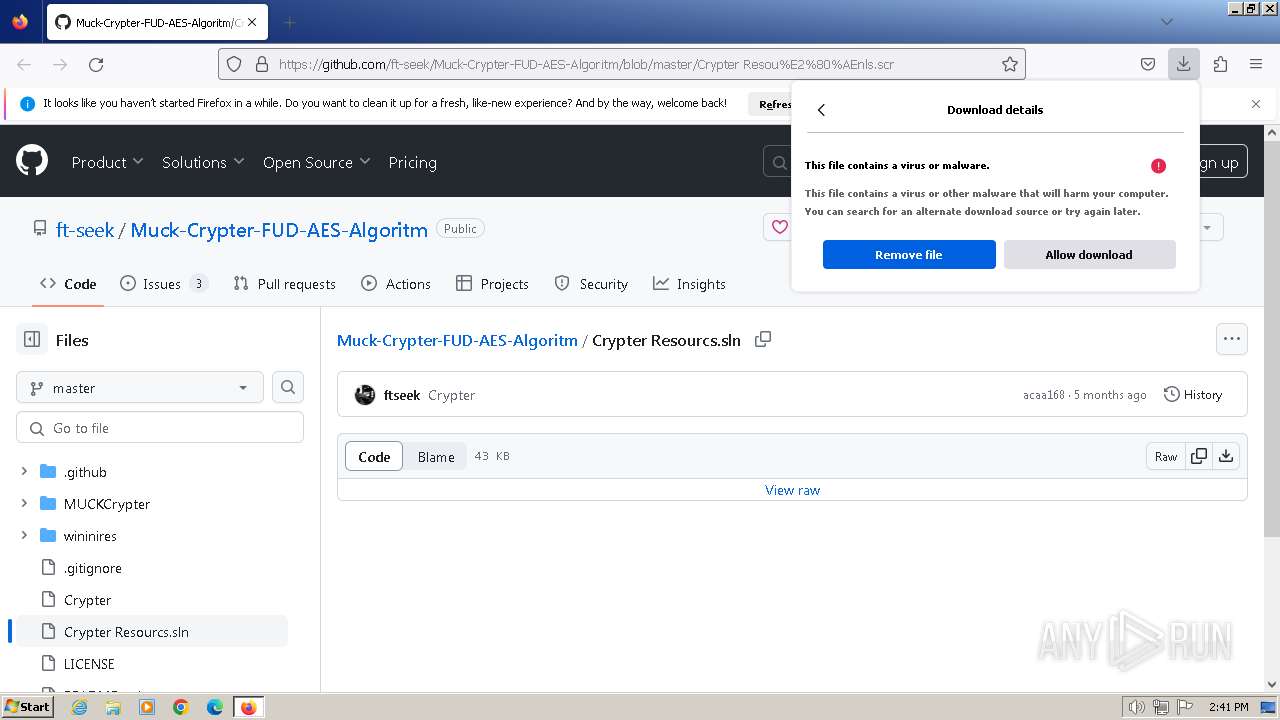
Task: Select the Insights tab
Action: click(x=689, y=284)
